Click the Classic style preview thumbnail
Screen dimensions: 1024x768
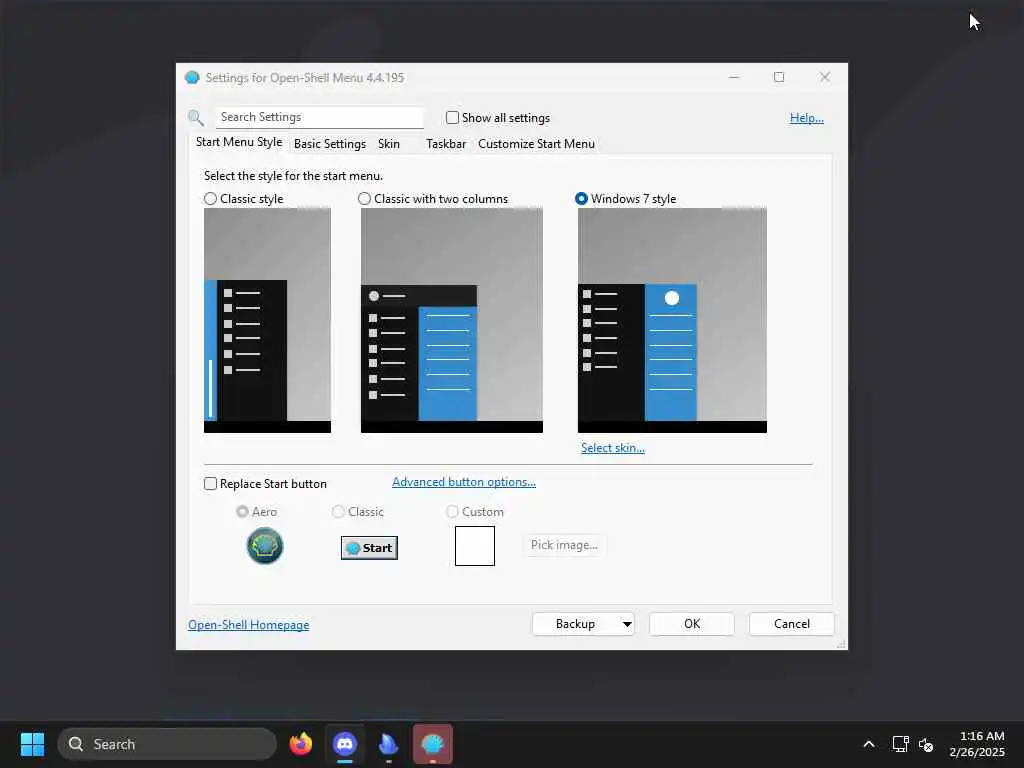tap(267, 320)
